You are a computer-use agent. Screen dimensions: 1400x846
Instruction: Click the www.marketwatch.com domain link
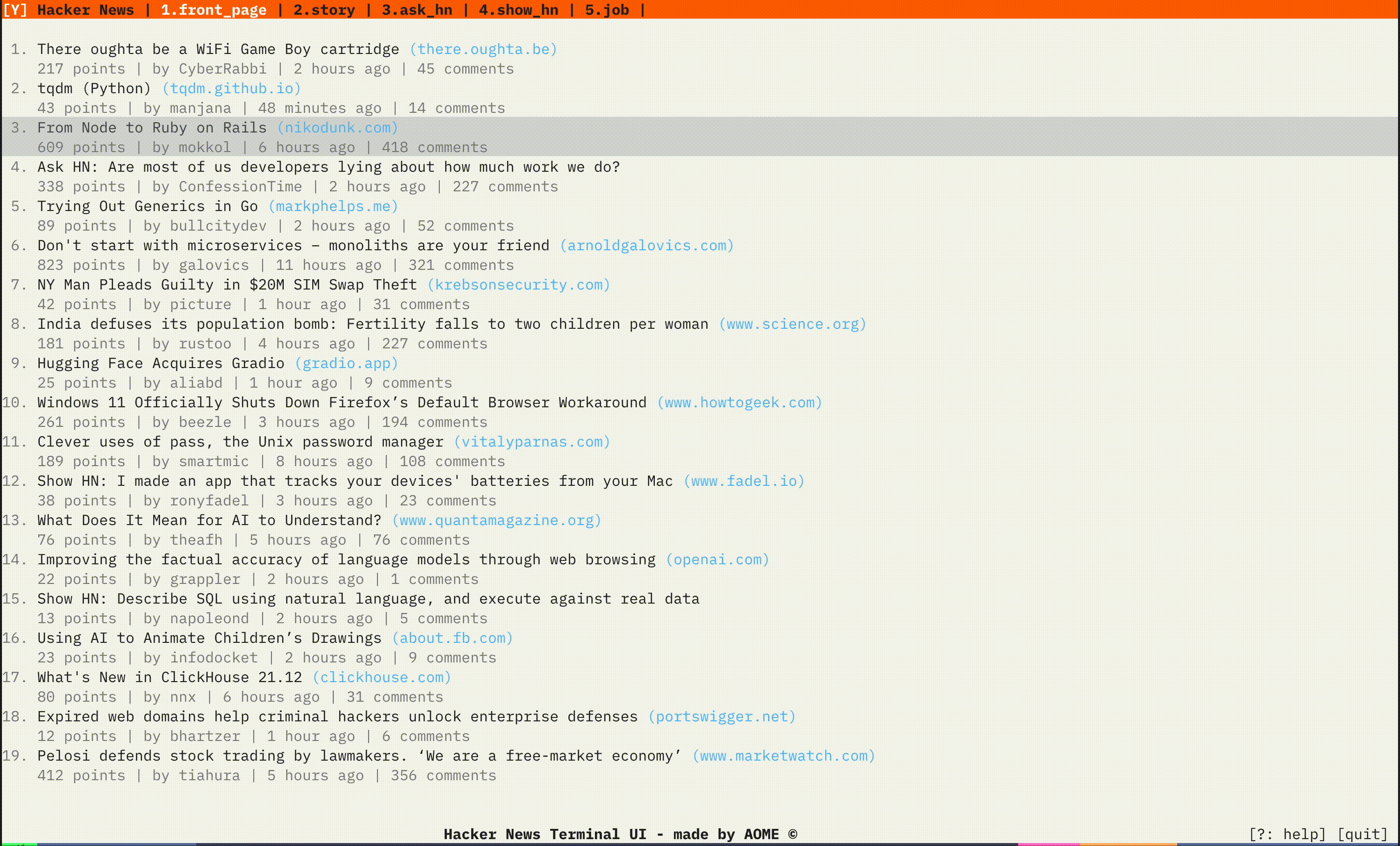[783, 755]
